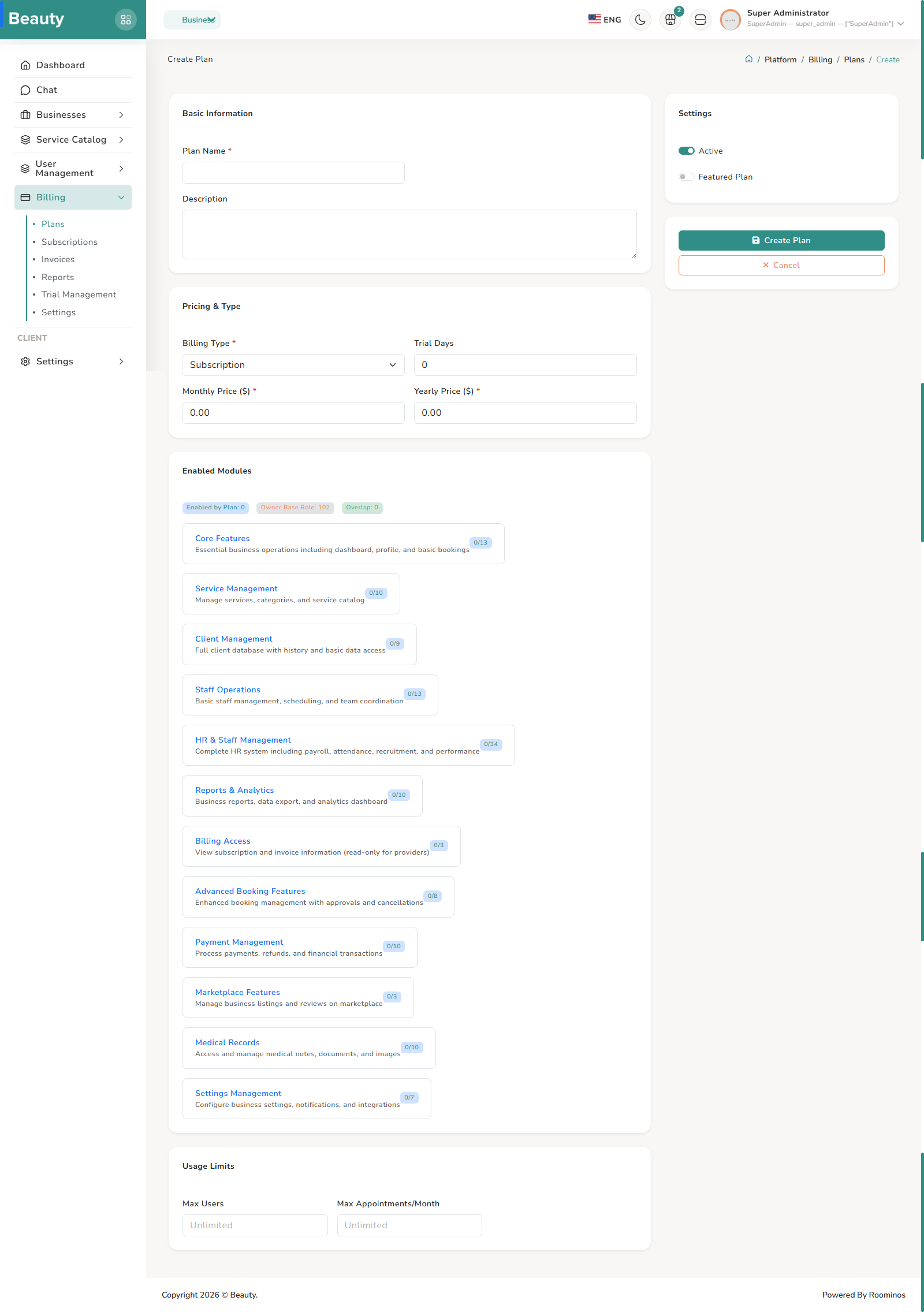
Task: Go to Subscriptions in Billing menu
Action: coord(69,242)
